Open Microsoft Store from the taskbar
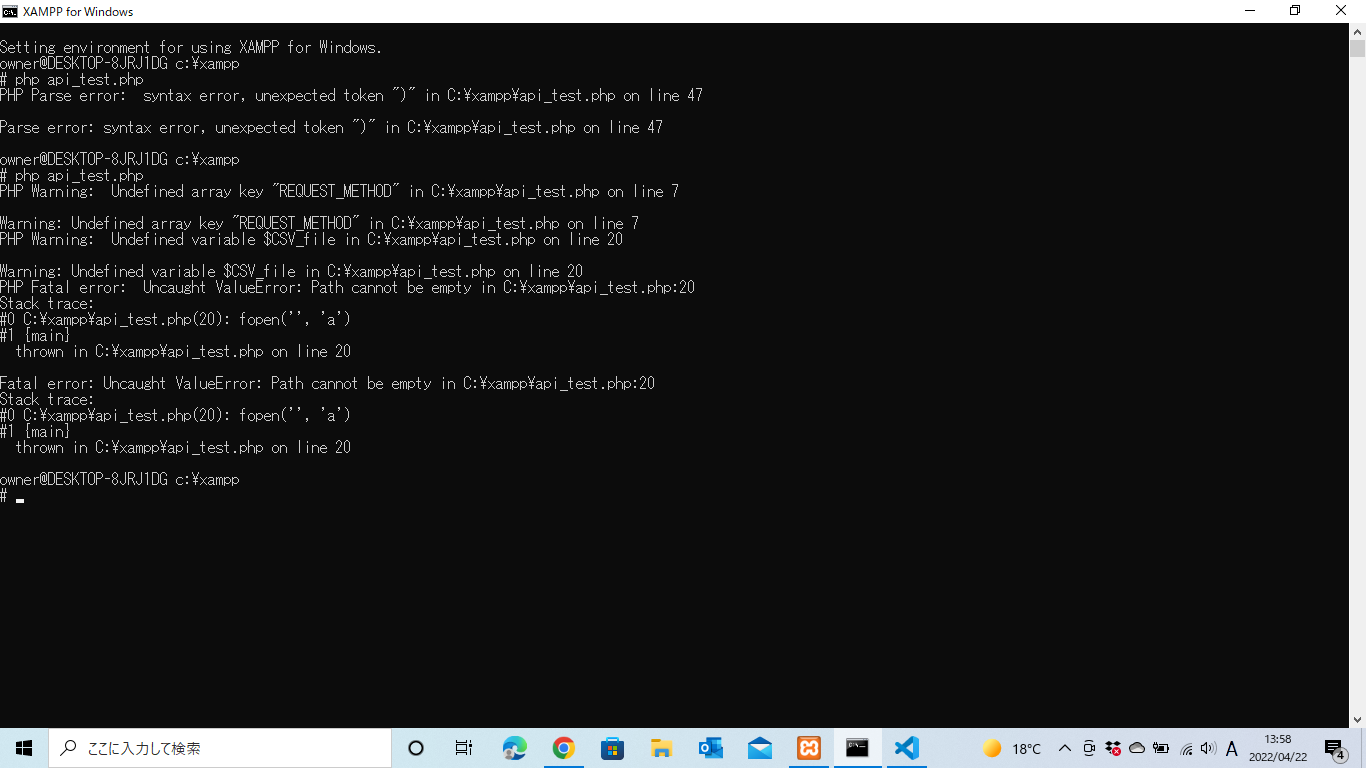This screenshot has width=1366, height=768. click(612, 748)
